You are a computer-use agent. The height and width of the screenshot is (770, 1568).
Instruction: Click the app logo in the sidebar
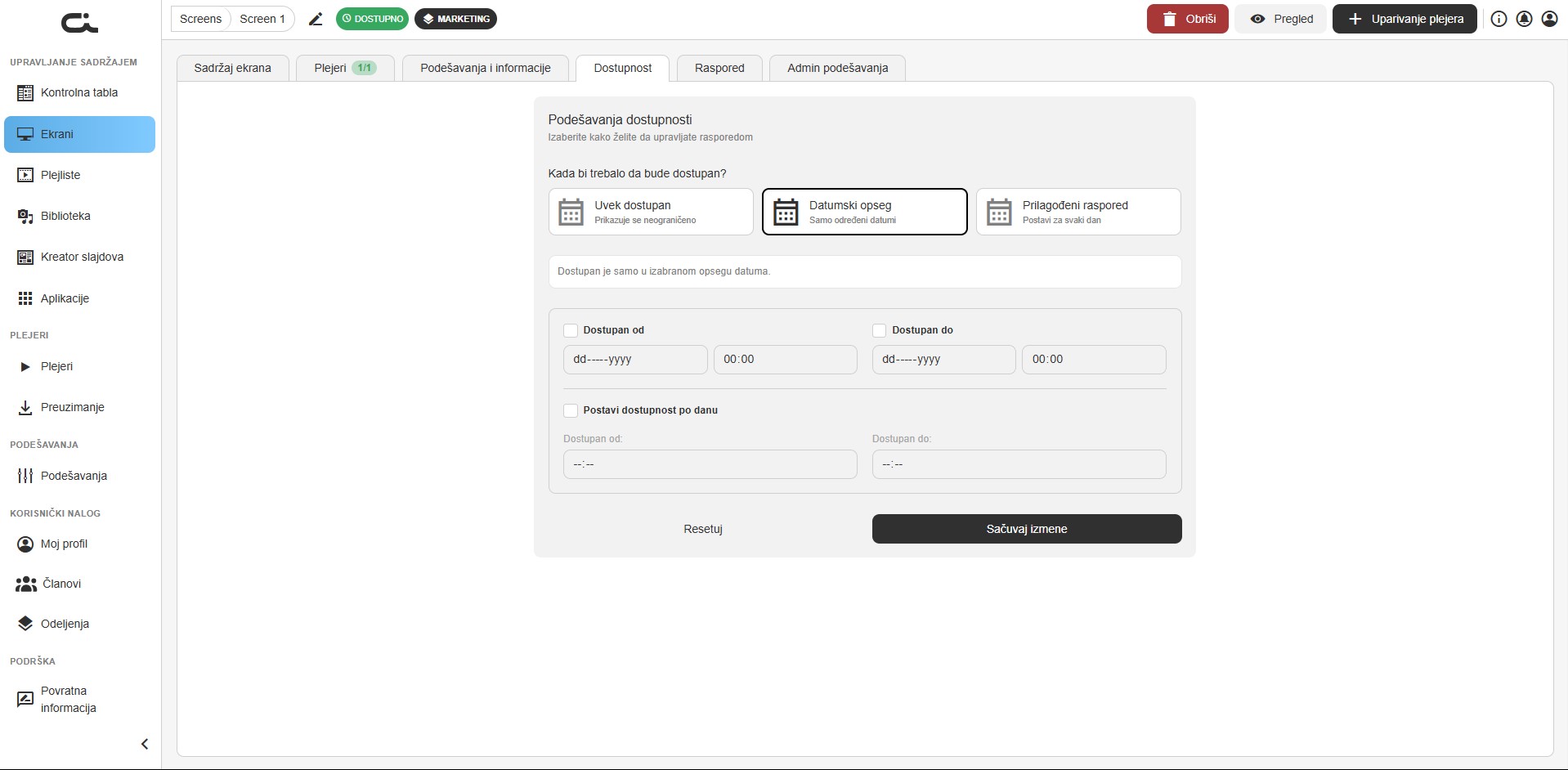pyautogui.click(x=79, y=22)
